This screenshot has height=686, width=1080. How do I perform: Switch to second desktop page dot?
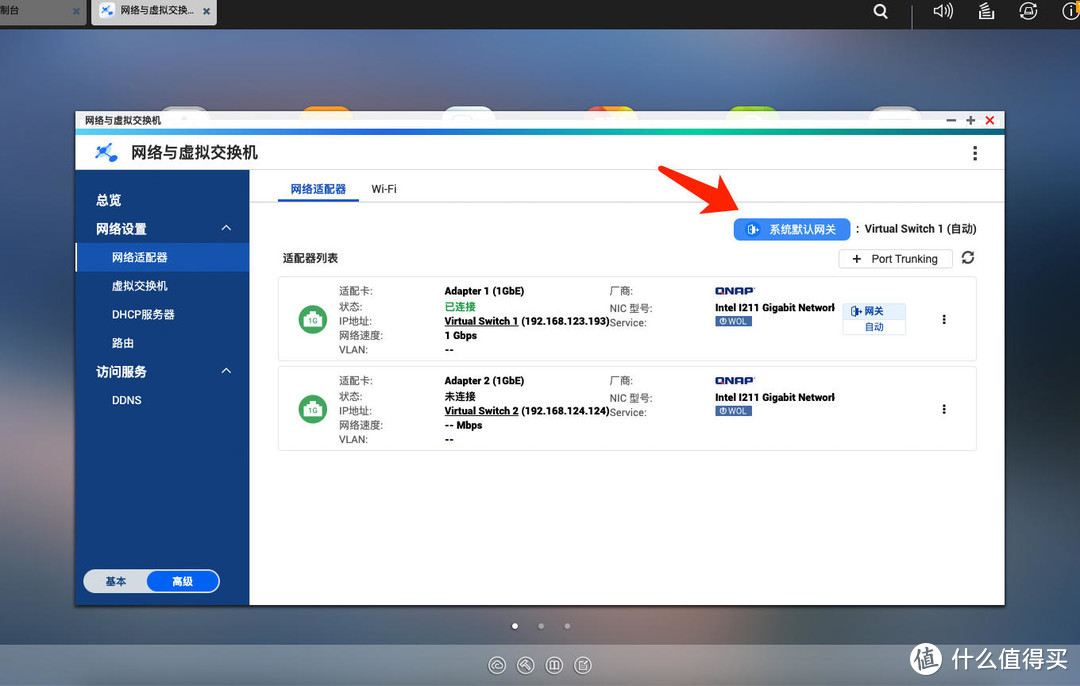541,626
